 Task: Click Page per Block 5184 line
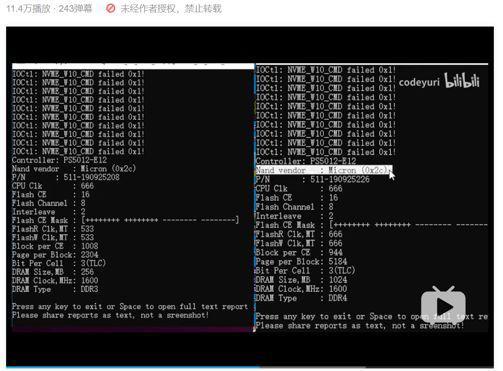(301, 261)
